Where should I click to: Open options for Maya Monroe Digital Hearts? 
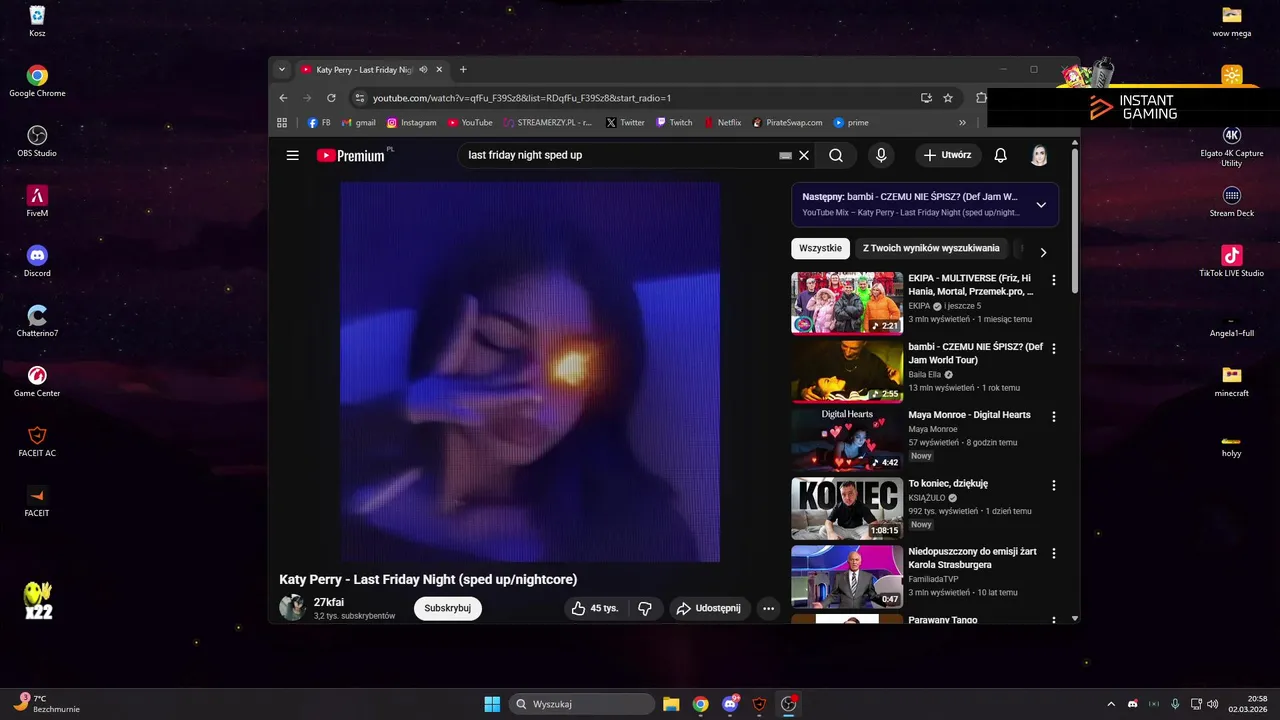coord(1053,417)
